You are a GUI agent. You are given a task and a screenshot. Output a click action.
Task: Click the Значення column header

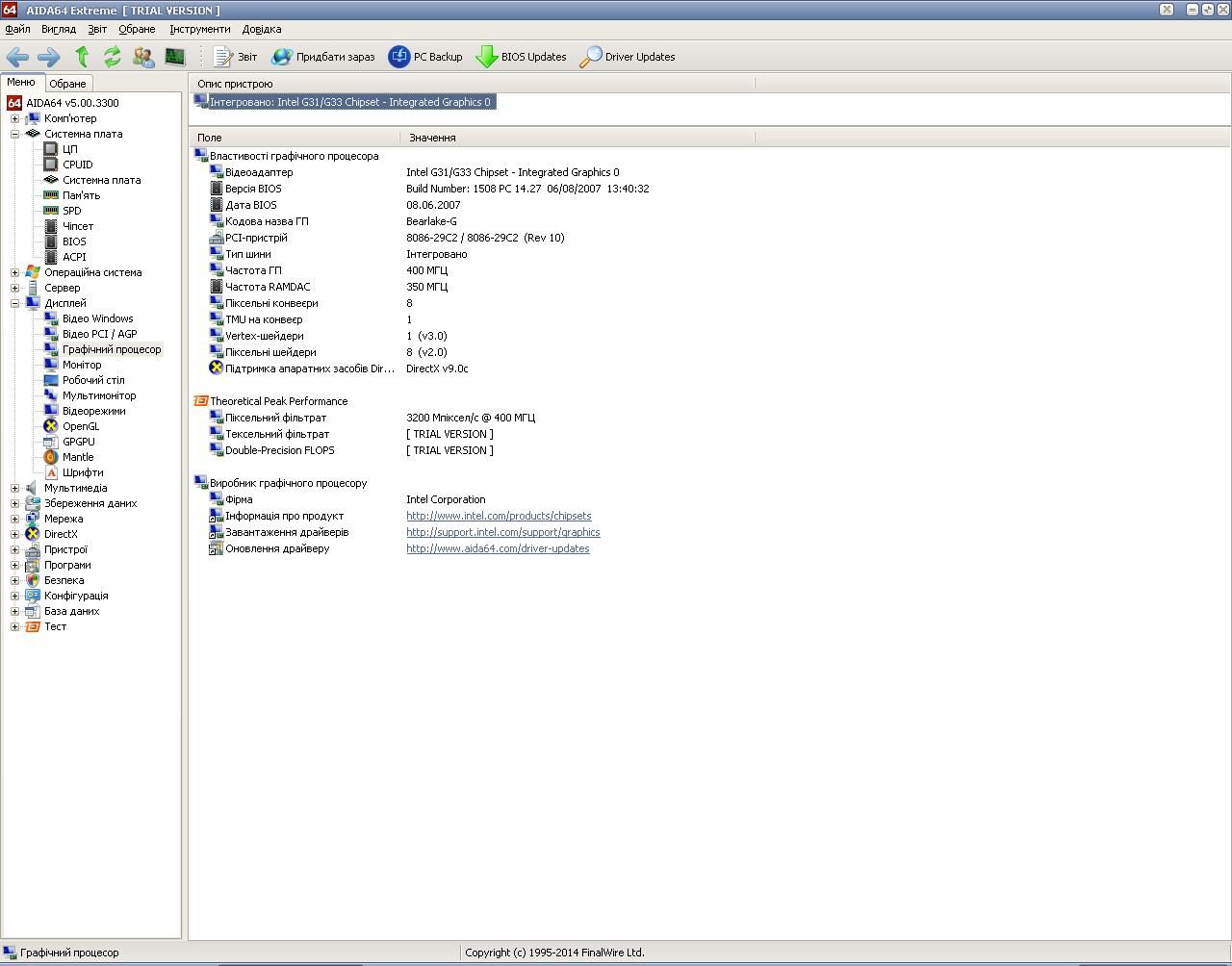point(577,138)
